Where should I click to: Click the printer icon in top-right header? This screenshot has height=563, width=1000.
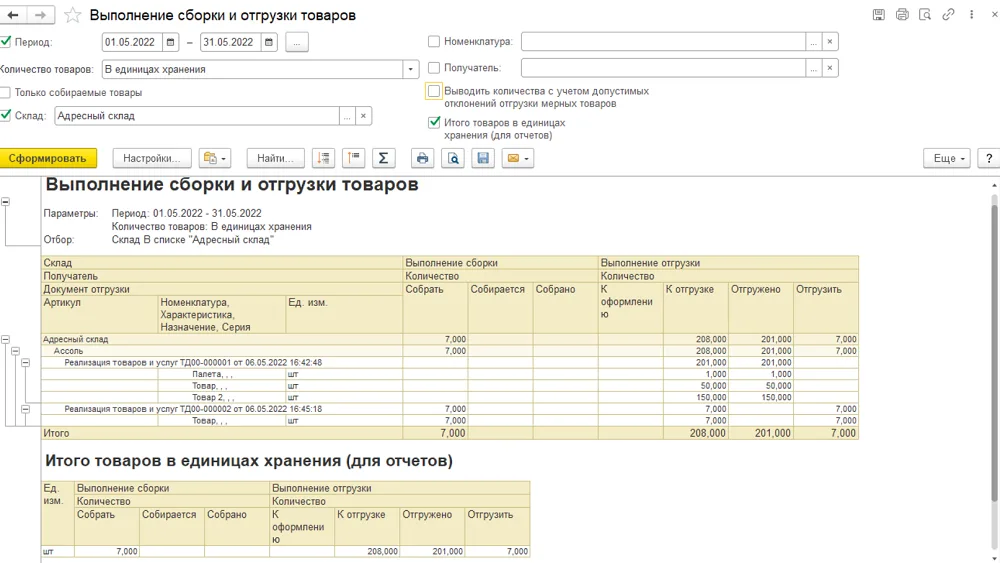click(902, 15)
